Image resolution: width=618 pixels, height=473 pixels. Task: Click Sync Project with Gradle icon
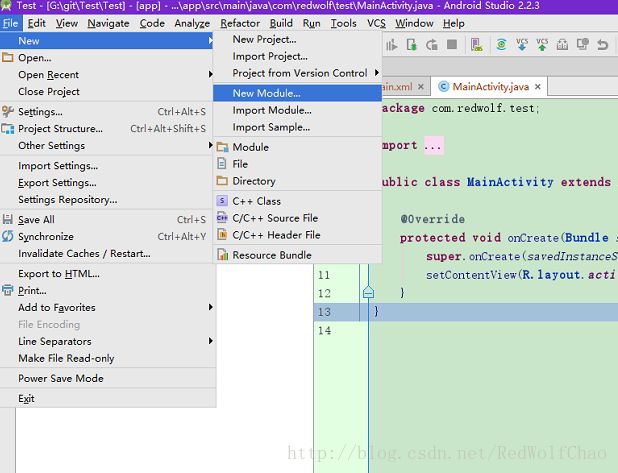(x=501, y=45)
